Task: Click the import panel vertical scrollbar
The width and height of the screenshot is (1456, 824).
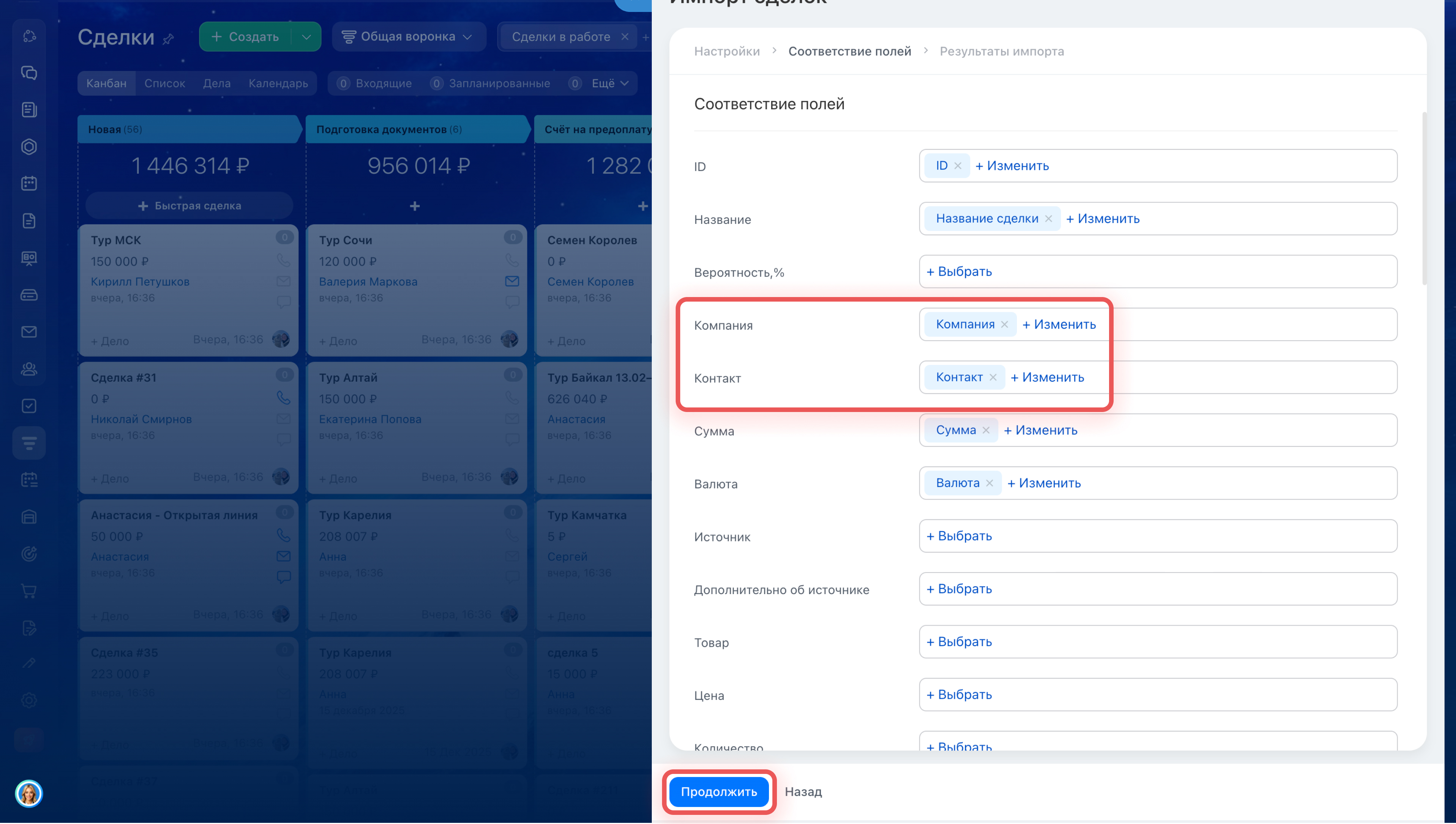Action: pyautogui.click(x=1423, y=198)
